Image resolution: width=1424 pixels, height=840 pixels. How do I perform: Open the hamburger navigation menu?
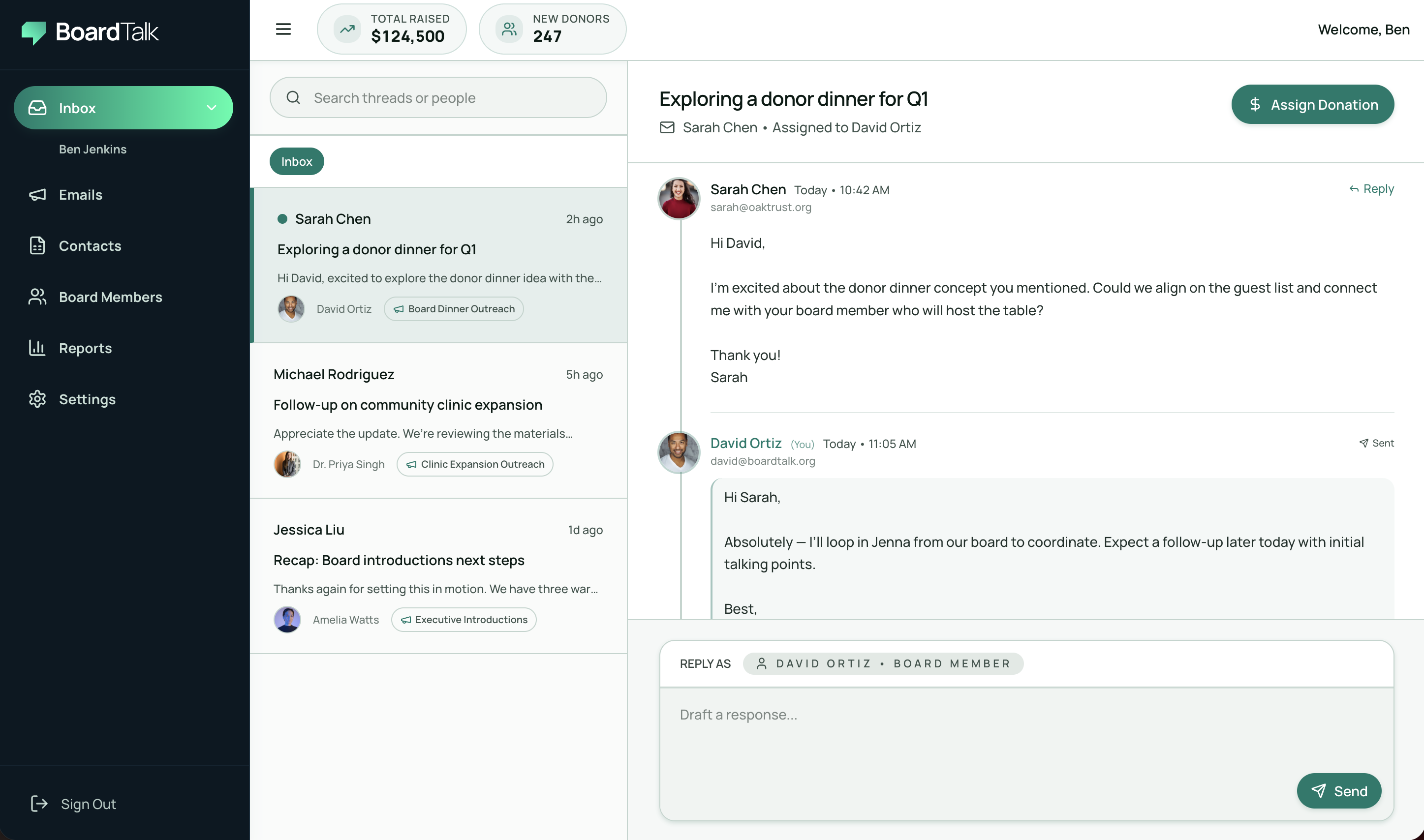pos(283,29)
